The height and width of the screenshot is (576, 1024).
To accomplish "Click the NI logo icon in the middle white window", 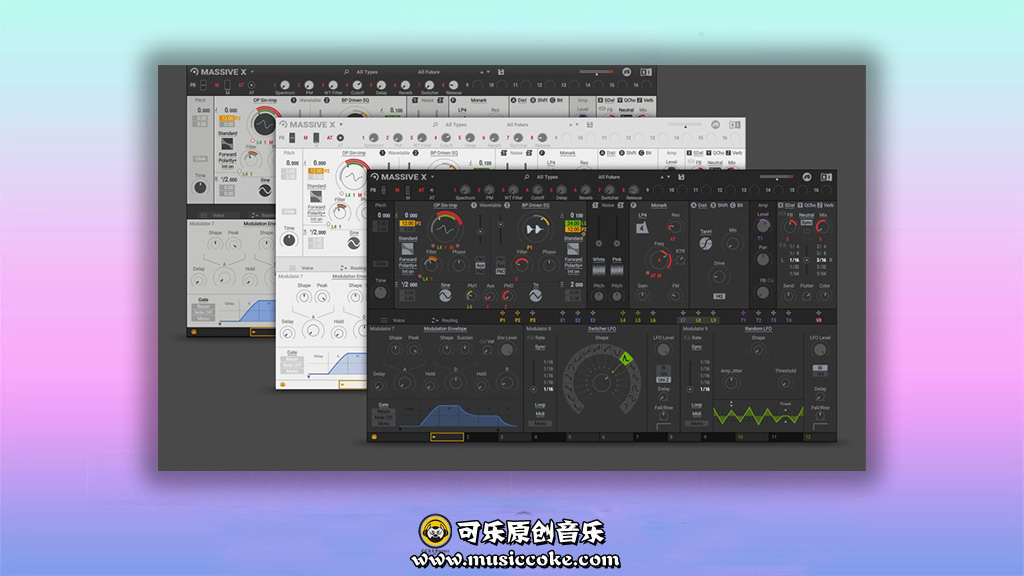I will (x=716, y=125).
